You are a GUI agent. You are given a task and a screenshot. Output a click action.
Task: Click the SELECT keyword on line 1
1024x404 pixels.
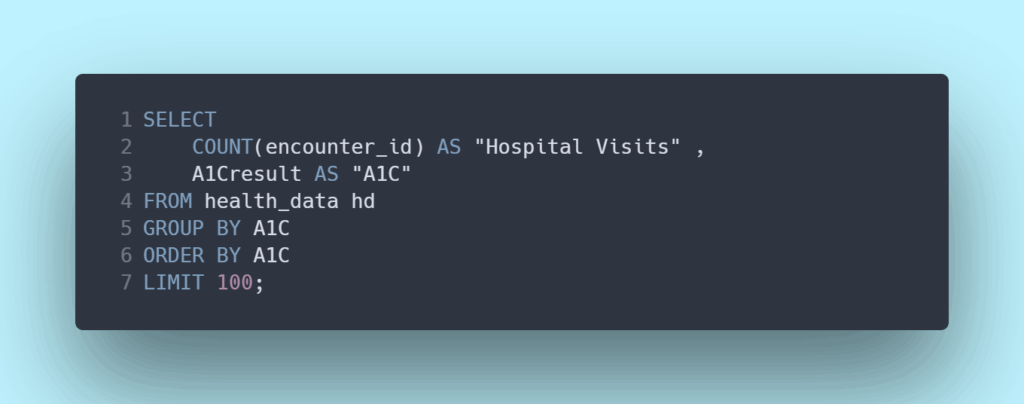(179, 120)
